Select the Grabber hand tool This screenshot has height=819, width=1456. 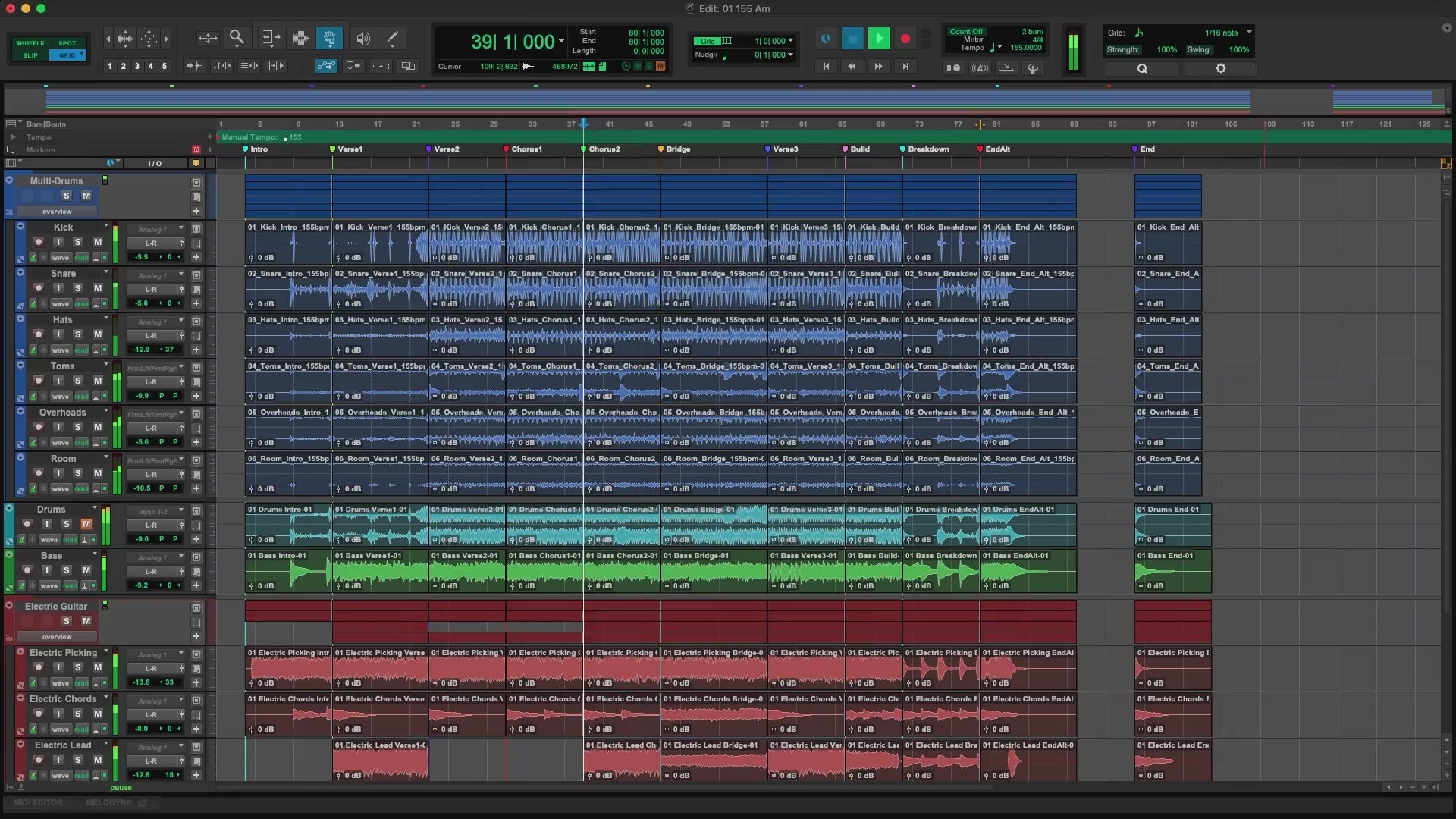tap(330, 38)
